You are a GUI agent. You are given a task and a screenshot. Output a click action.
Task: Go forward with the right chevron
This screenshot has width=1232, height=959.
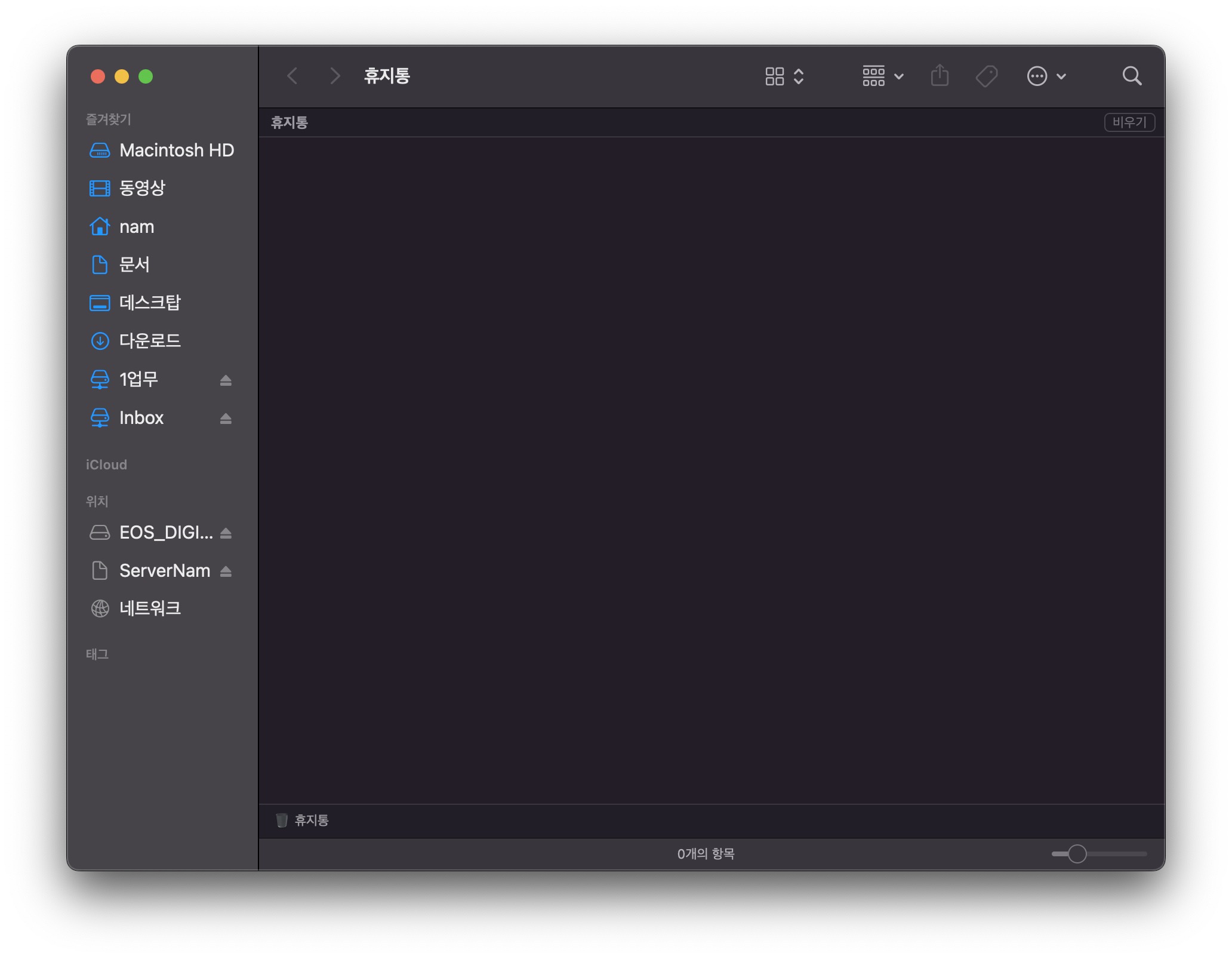coord(335,76)
